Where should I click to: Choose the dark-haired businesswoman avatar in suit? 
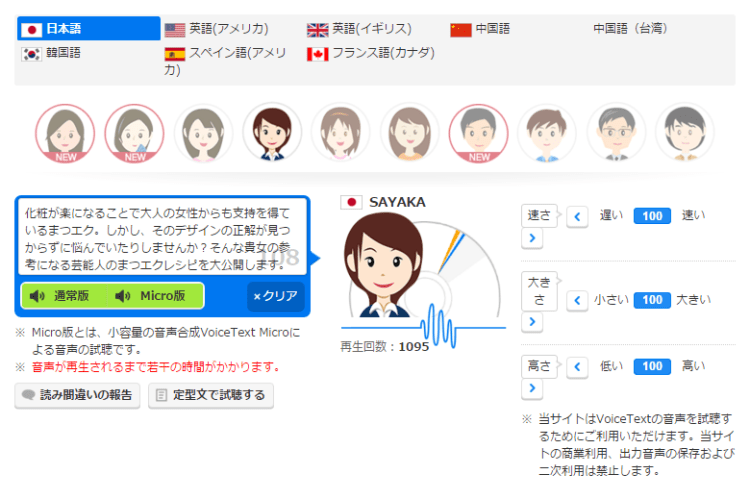(272, 133)
